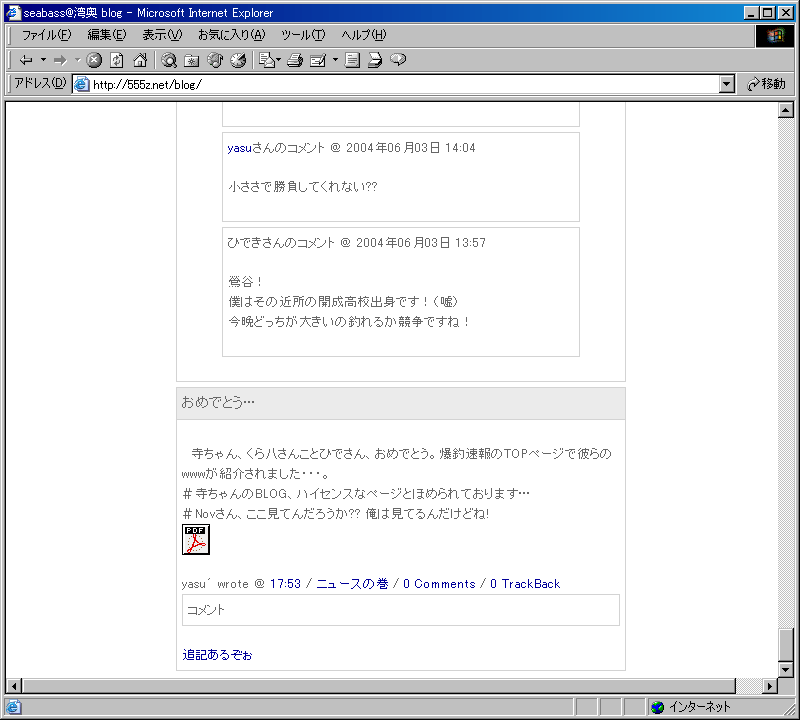Open the Back button history dropdown arrow
800x720 pixels.
[43, 60]
